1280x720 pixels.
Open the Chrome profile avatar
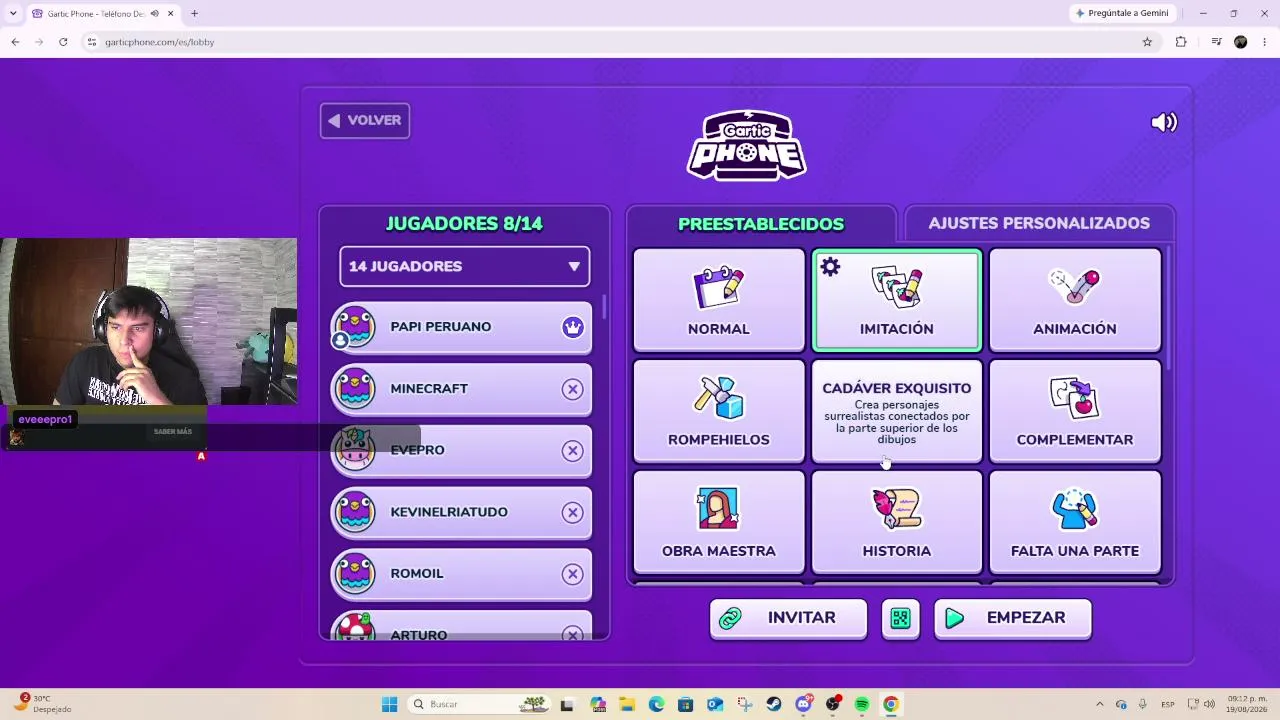pos(1241,42)
